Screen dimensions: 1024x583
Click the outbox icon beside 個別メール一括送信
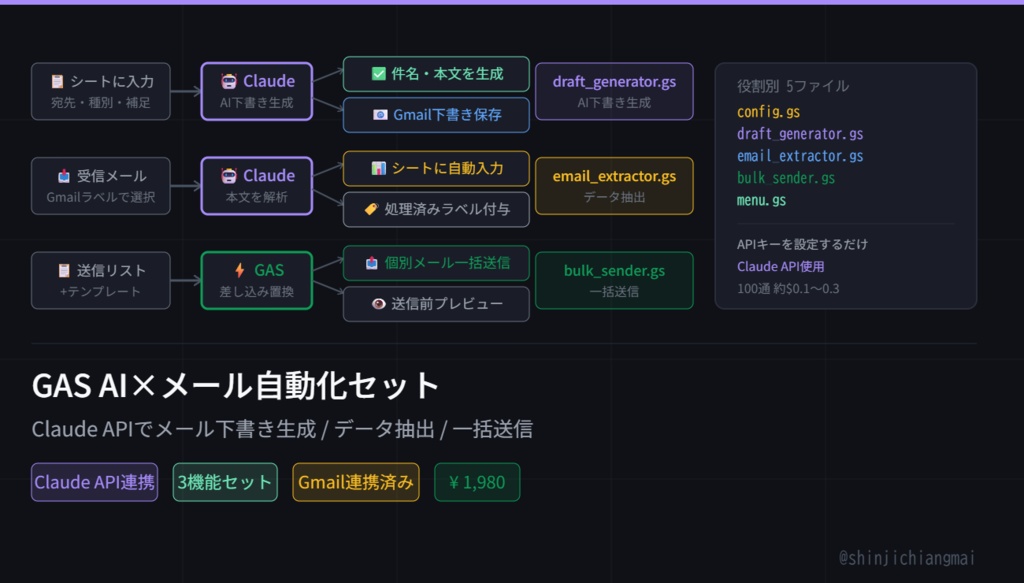372,263
